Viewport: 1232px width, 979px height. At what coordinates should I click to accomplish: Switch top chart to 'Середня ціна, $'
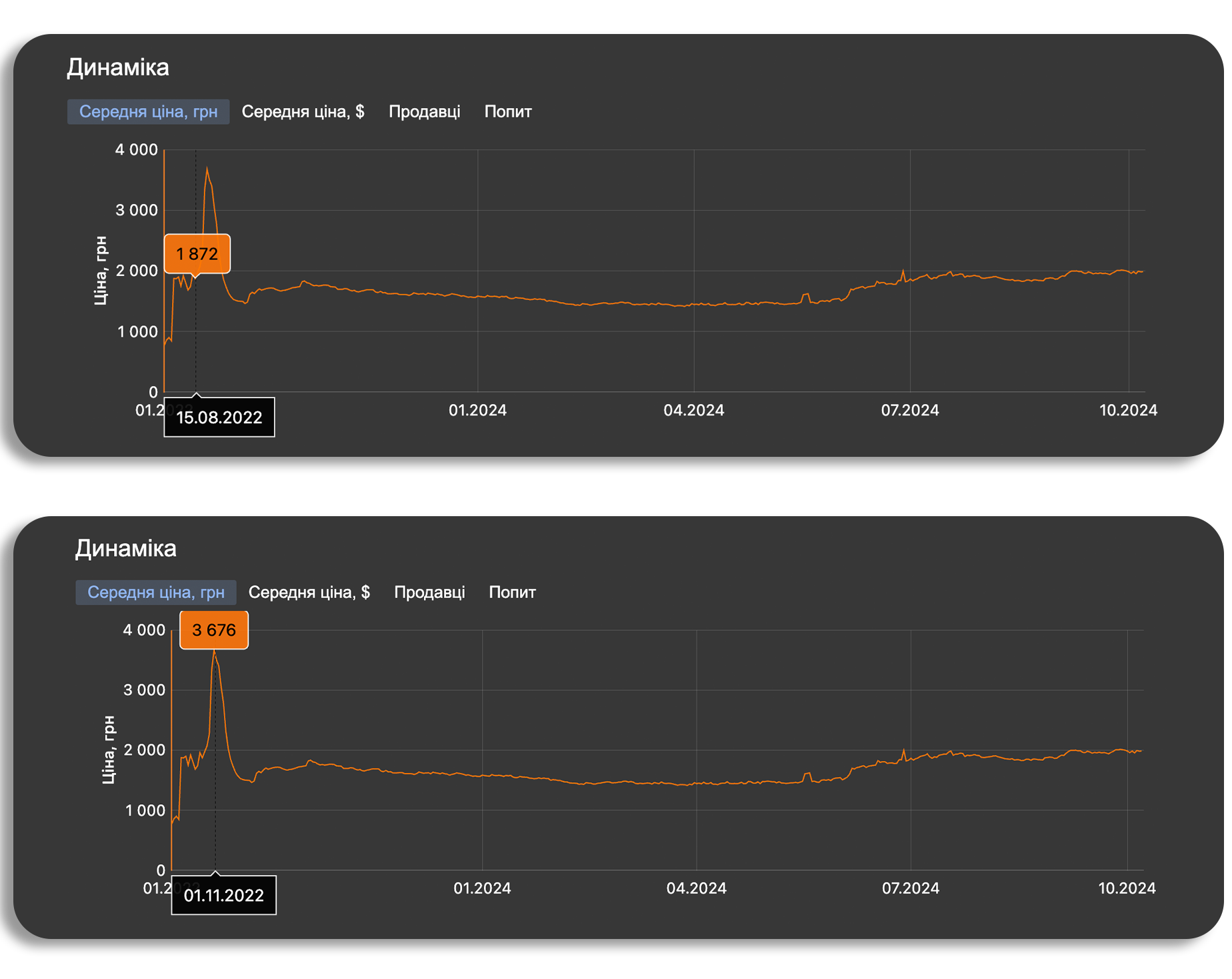point(303,111)
